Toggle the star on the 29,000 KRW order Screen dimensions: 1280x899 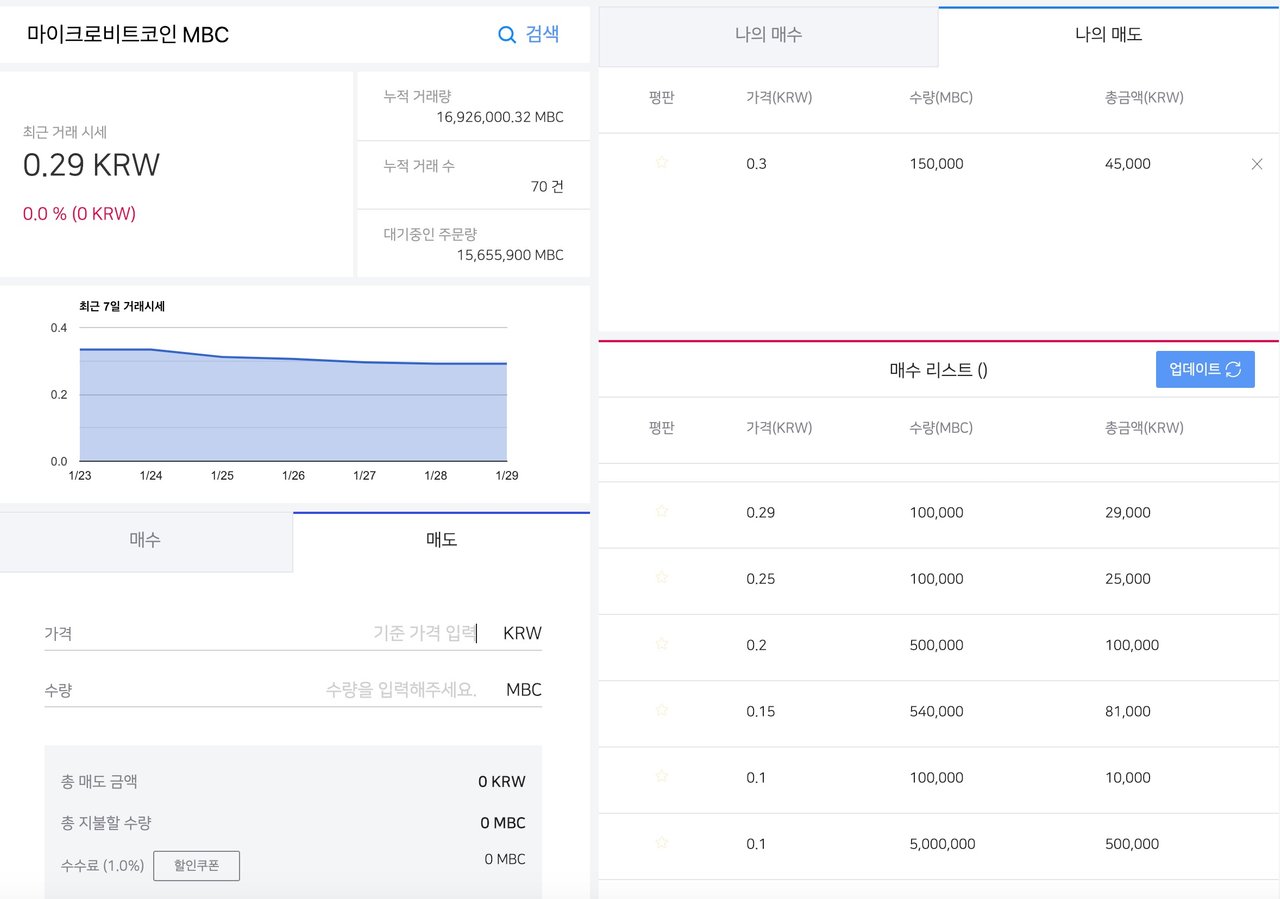coord(661,512)
